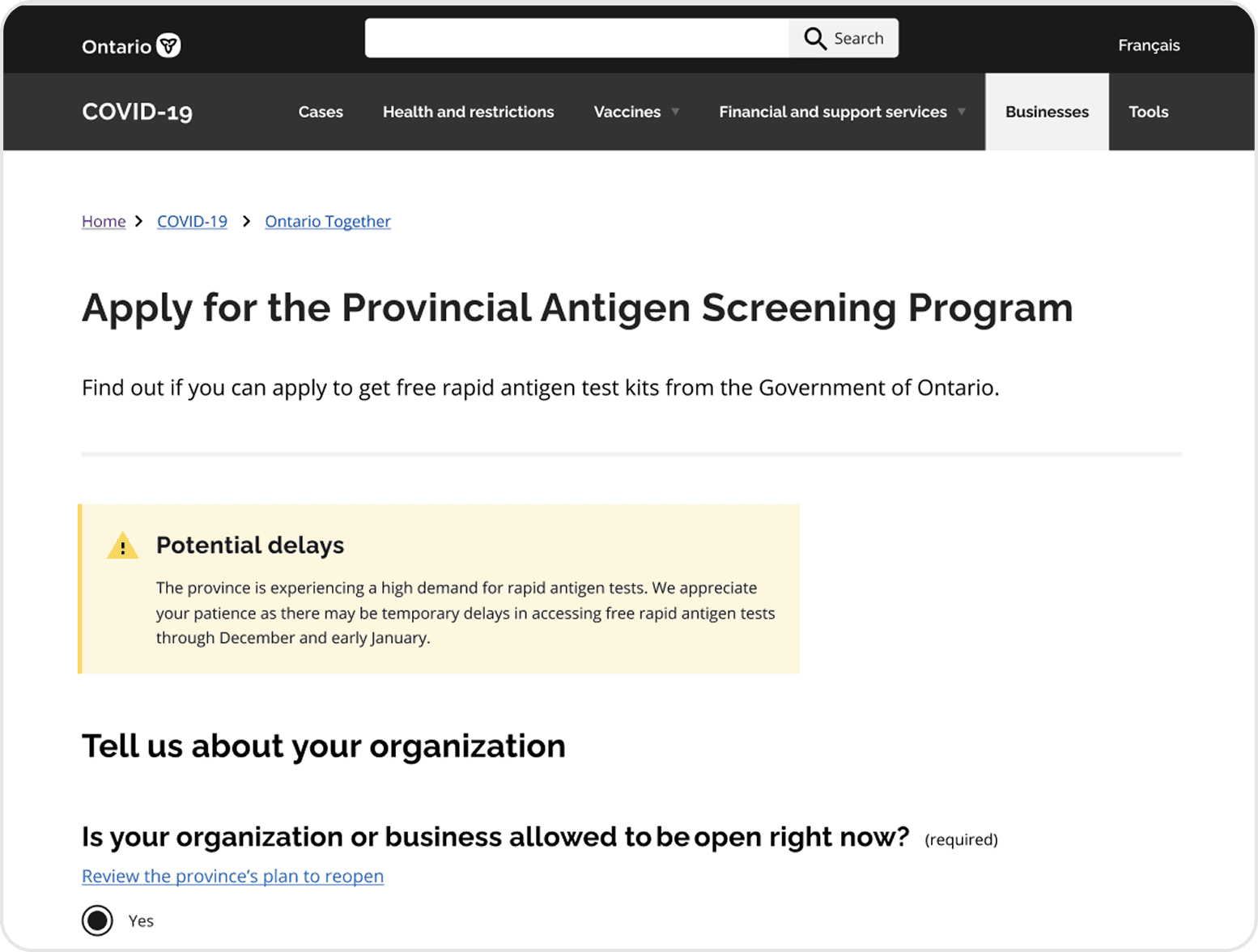Open the Tools menu item
The image size is (1258, 952).
(x=1149, y=112)
